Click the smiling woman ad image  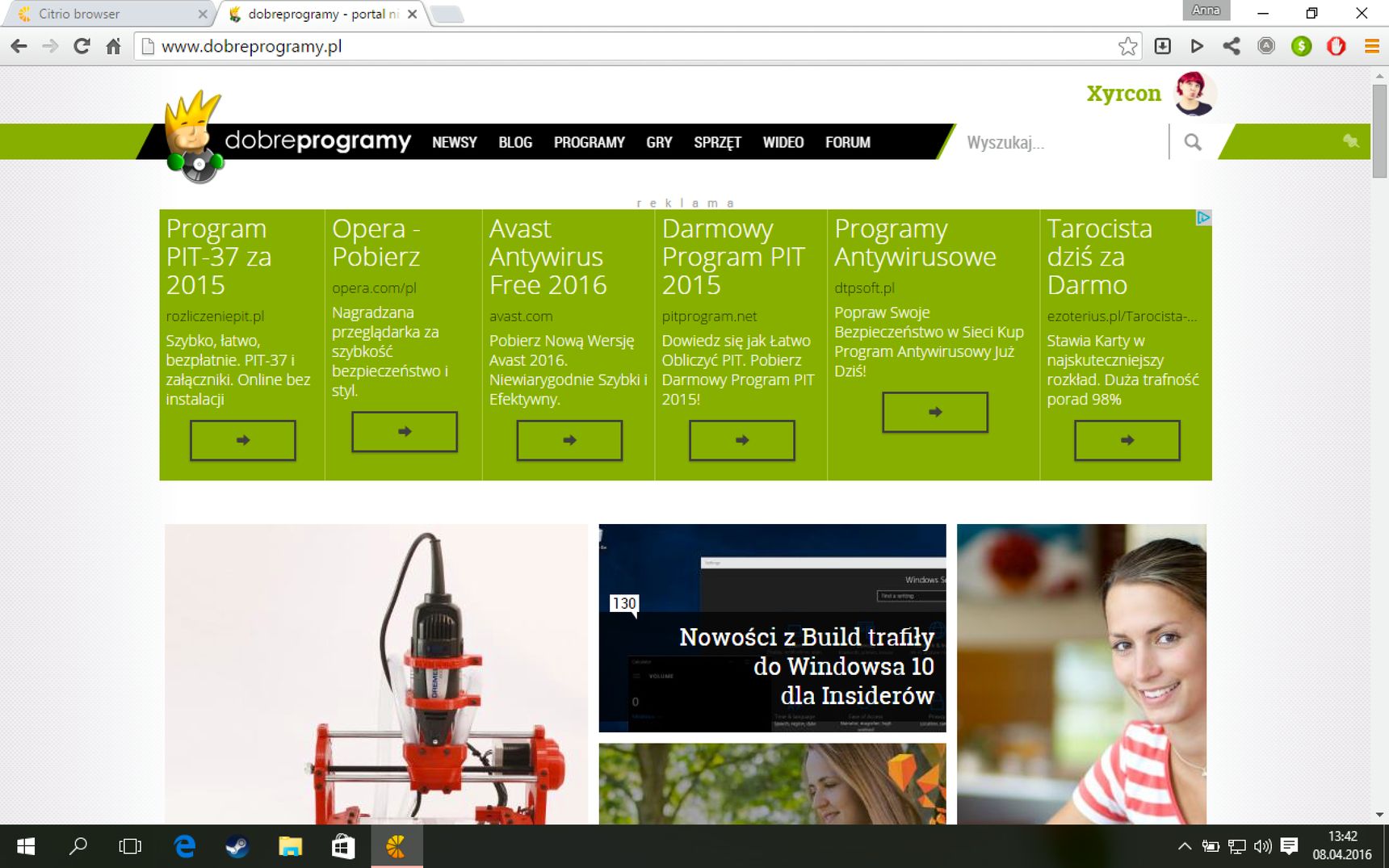1081,674
